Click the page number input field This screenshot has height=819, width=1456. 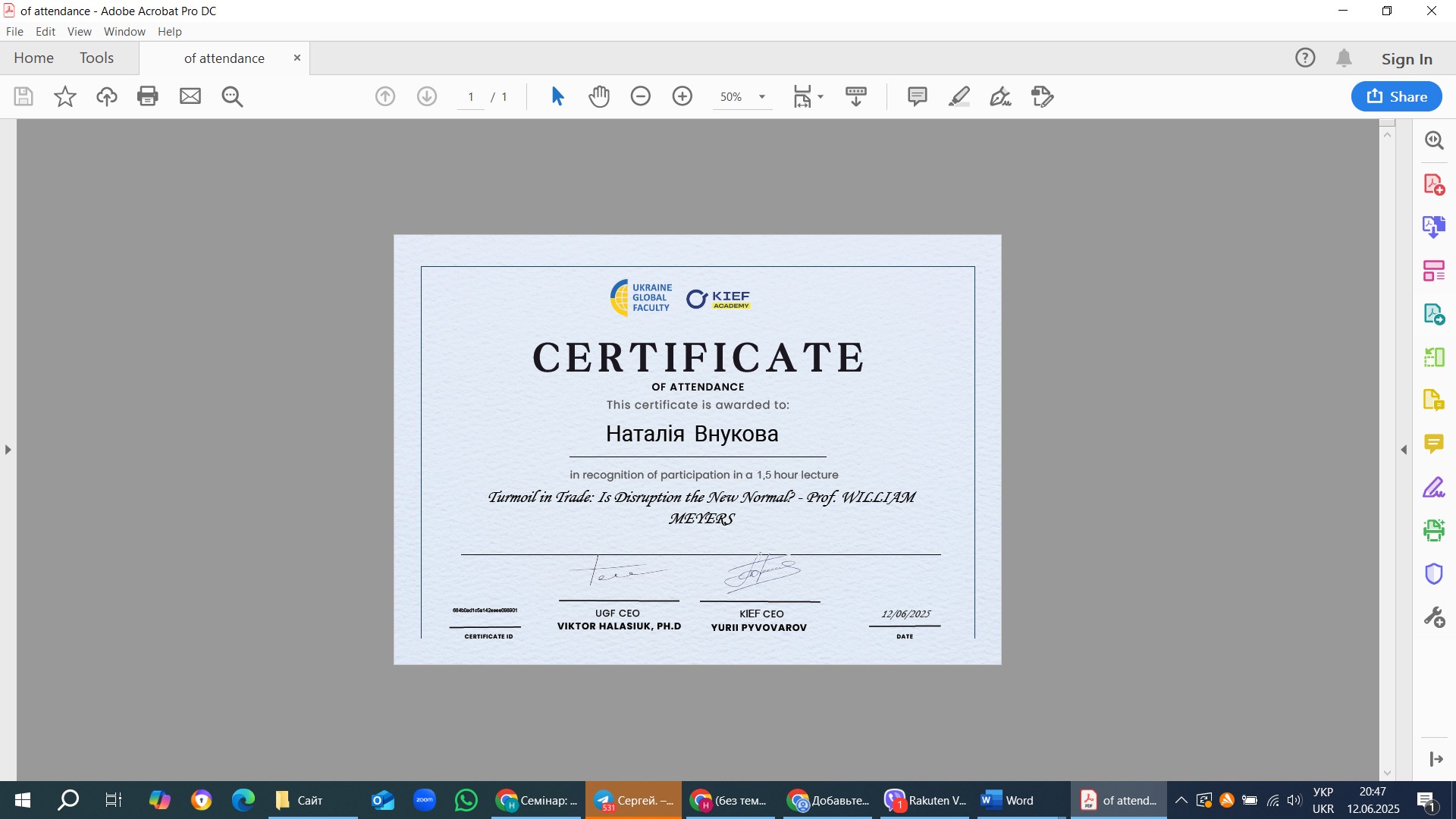point(471,97)
